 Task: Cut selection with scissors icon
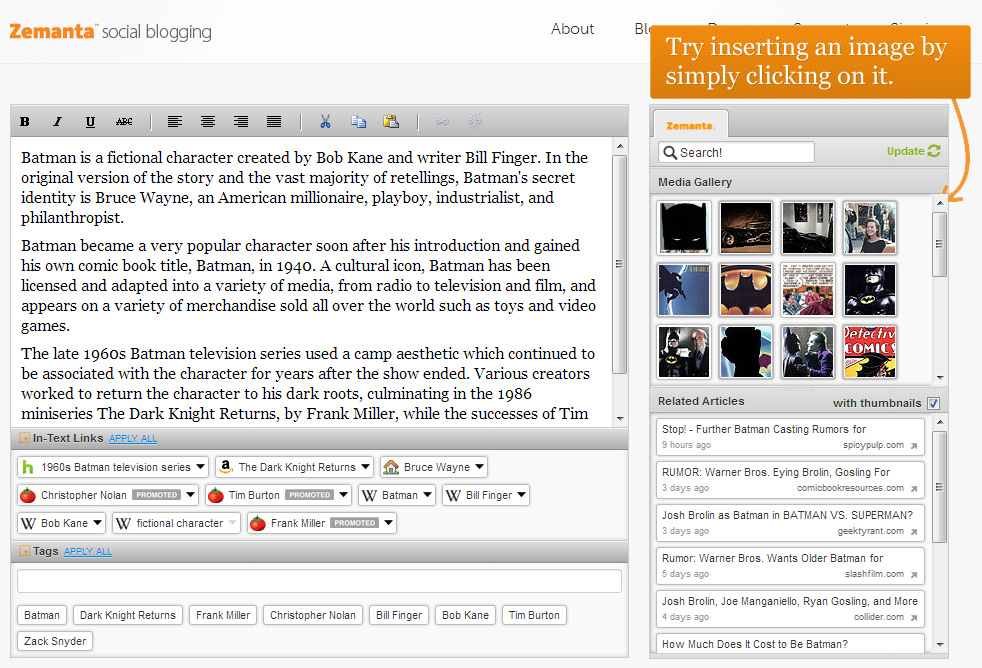point(325,121)
